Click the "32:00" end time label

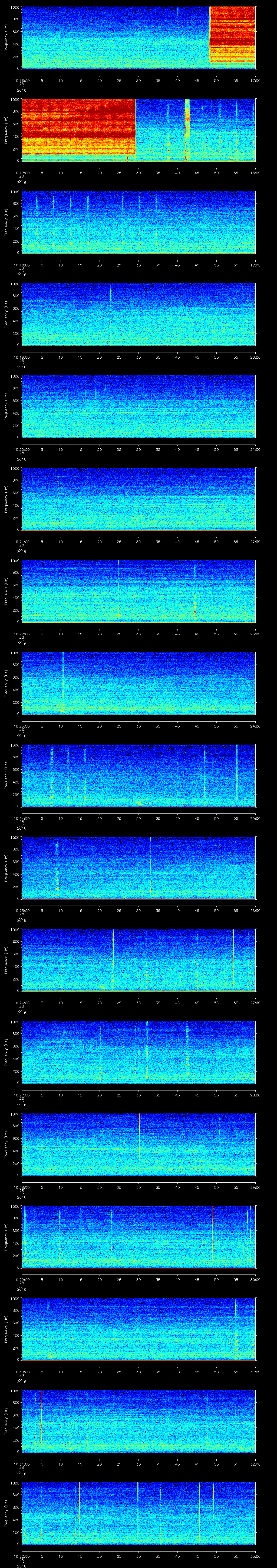click(x=255, y=1464)
